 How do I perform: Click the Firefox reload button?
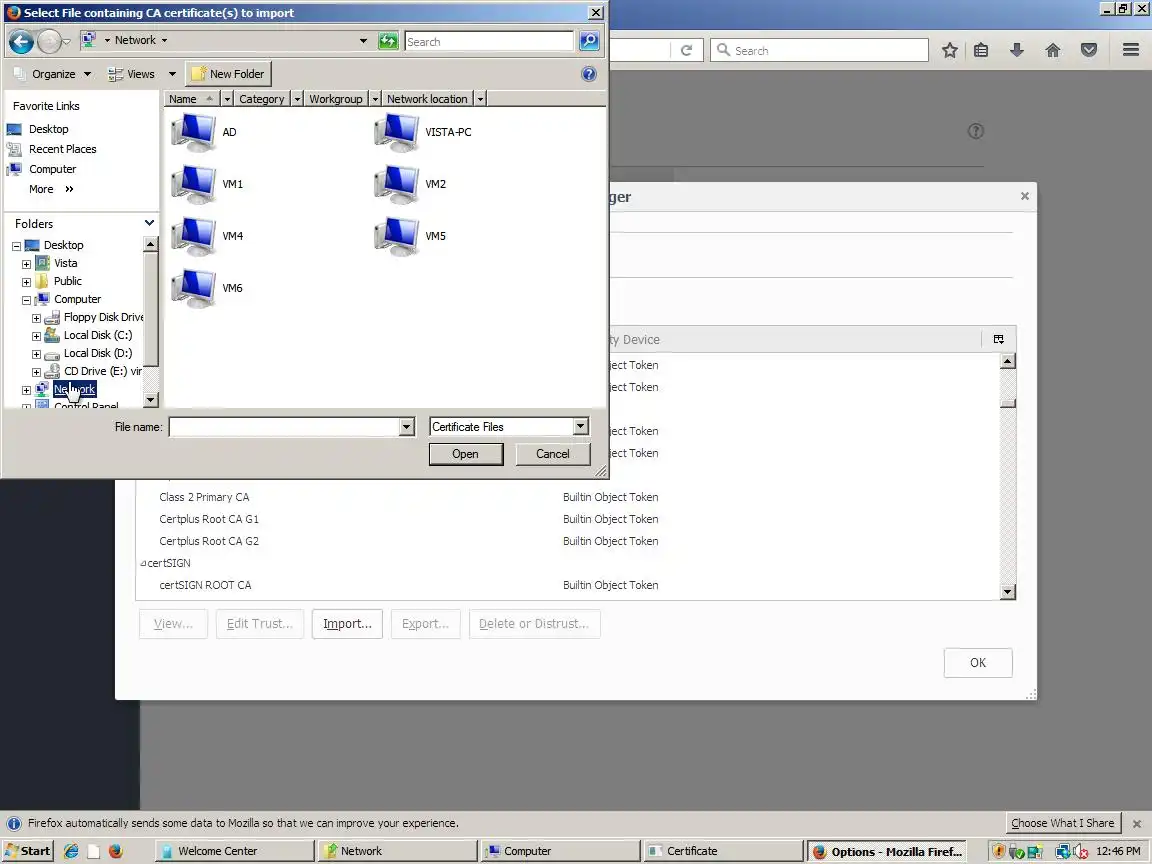click(686, 50)
